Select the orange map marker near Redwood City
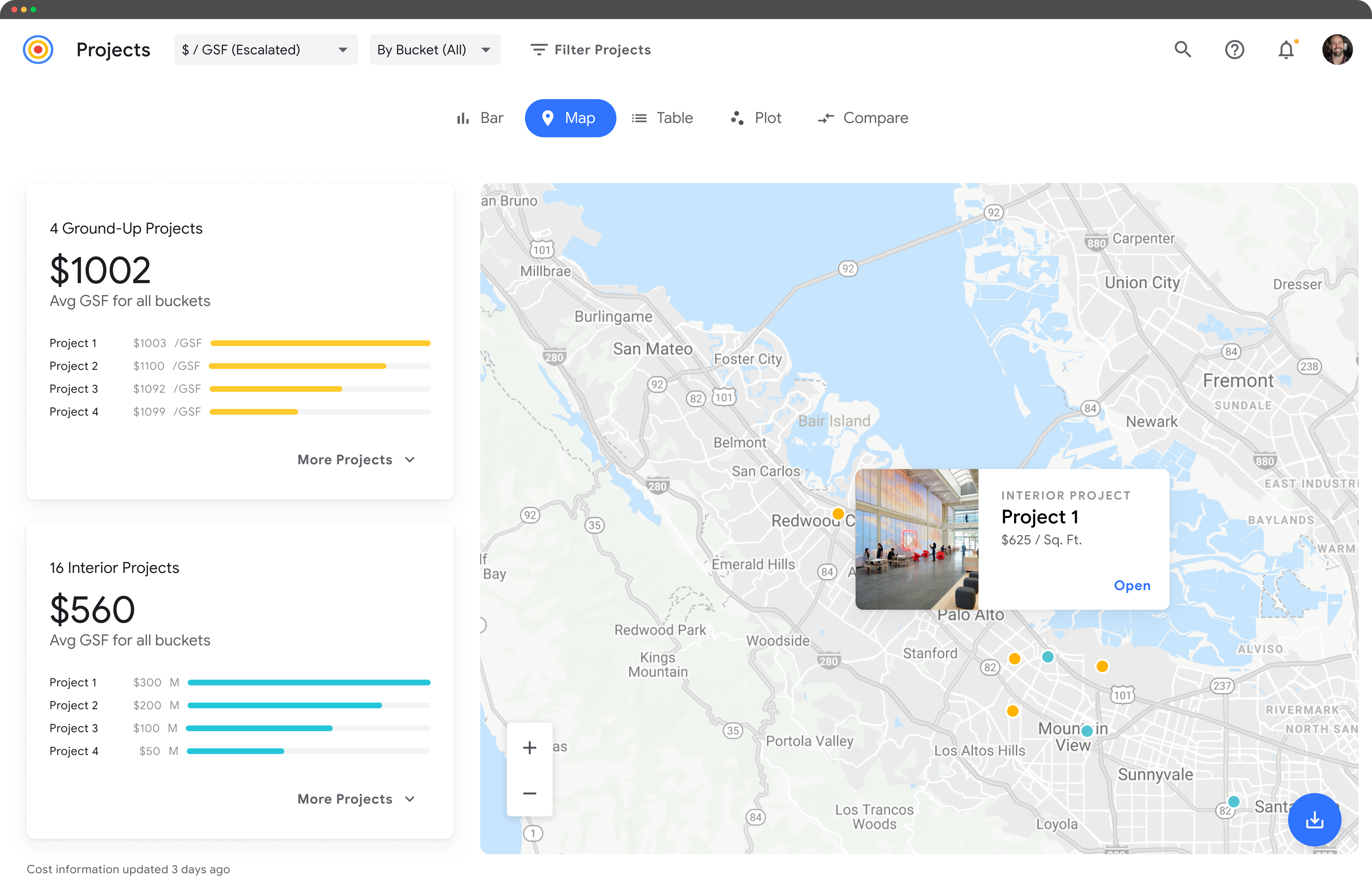This screenshot has height=877, width=1372. click(x=837, y=514)
